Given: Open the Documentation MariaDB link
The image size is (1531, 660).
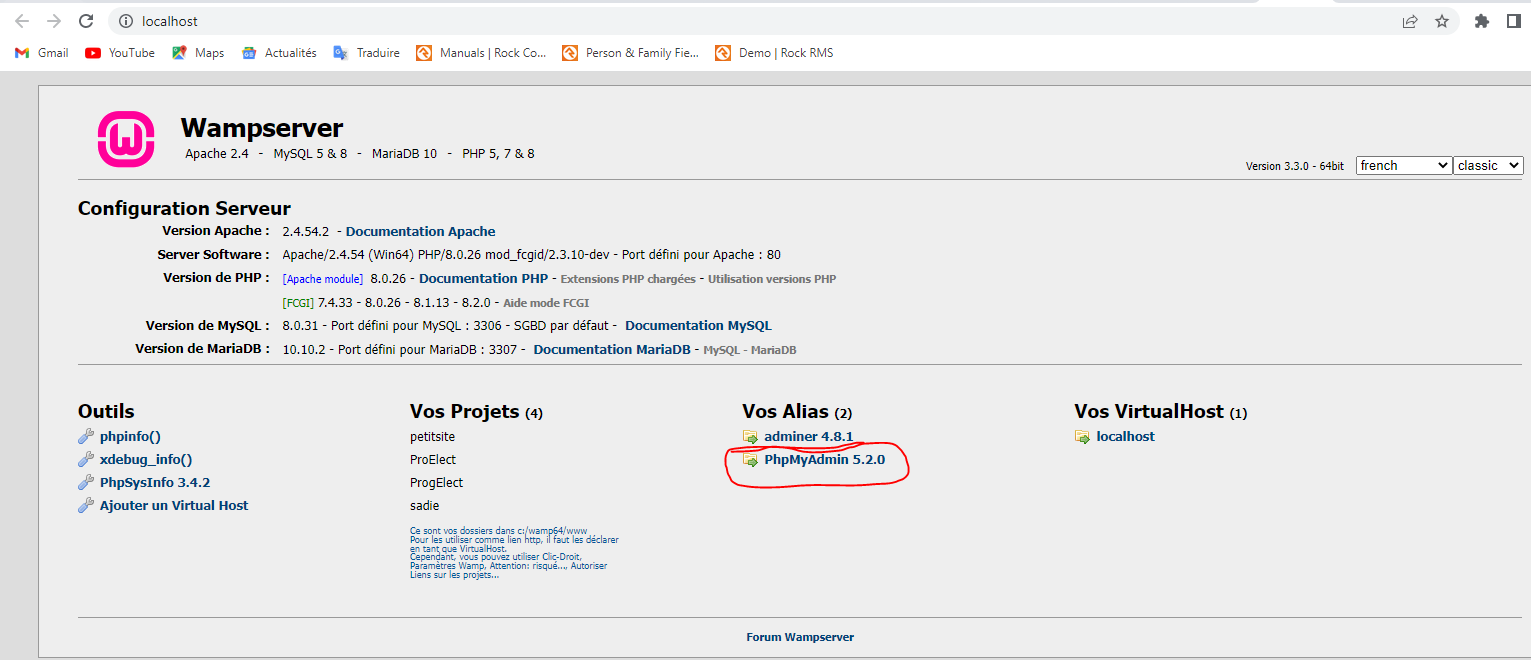Looking at the screenshot, I should coord(612,349).
